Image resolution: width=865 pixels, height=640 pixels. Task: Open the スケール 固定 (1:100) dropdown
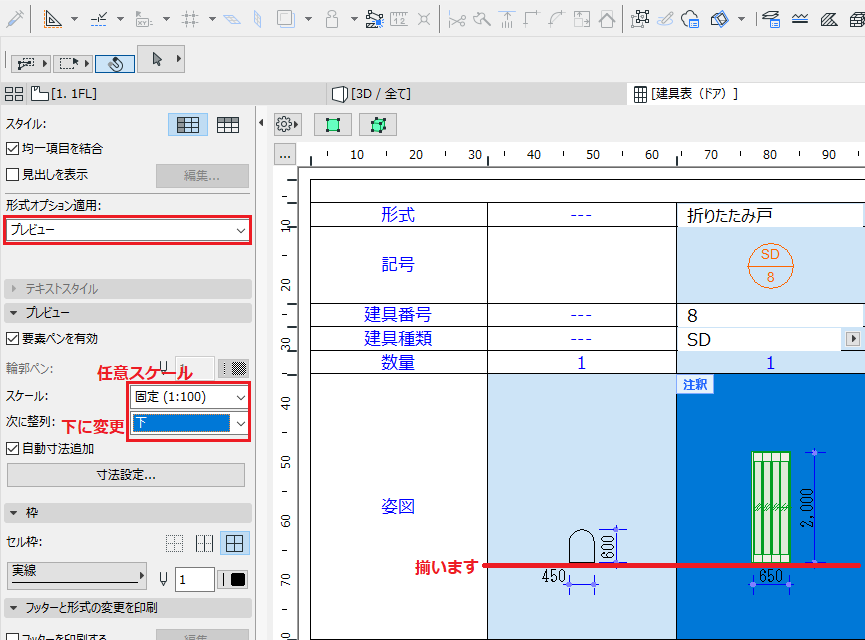189,397
